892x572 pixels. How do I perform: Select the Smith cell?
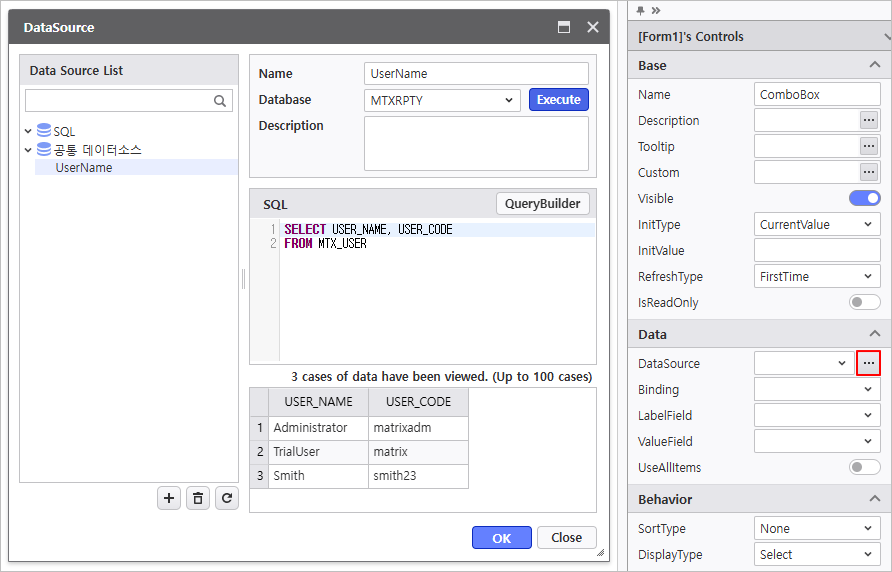[319, 476]
